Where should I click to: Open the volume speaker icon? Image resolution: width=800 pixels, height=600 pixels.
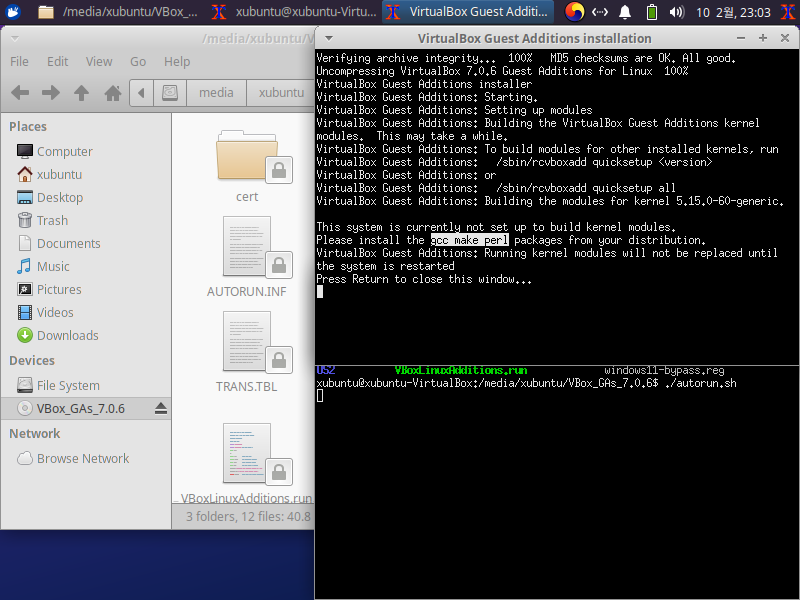click(x=677, y=12)
